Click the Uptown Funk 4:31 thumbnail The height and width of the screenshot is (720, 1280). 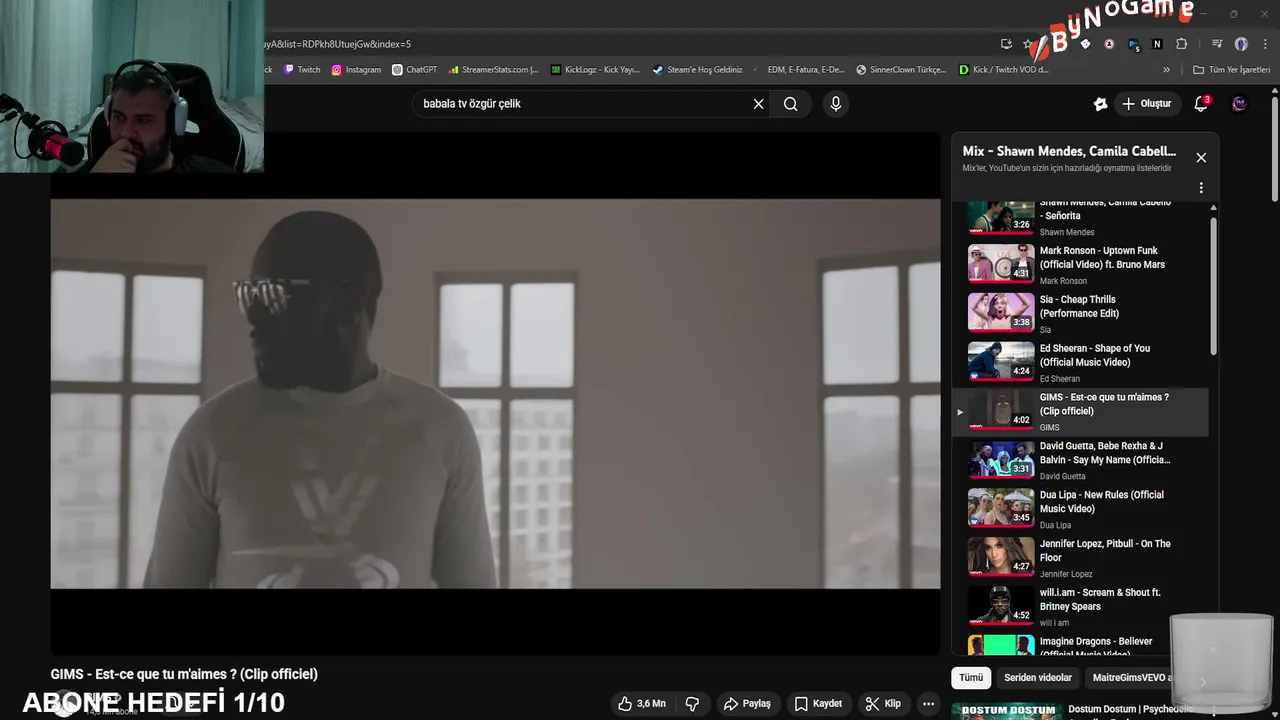pos(1001,264)
